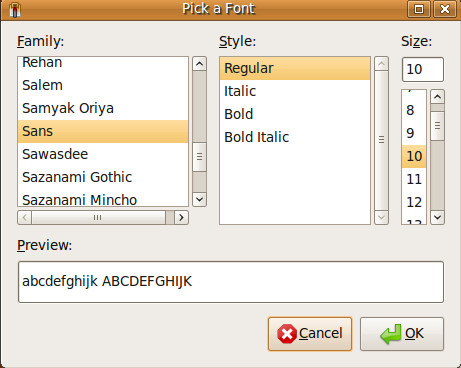Click the Style label

[x=237, y=42]
